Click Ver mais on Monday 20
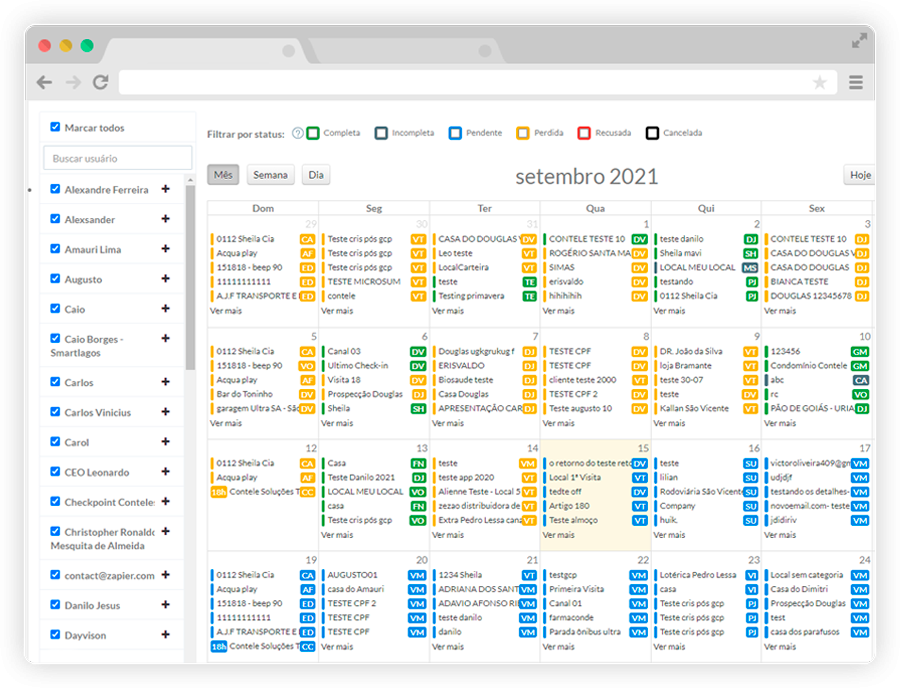 pos(337,647)
